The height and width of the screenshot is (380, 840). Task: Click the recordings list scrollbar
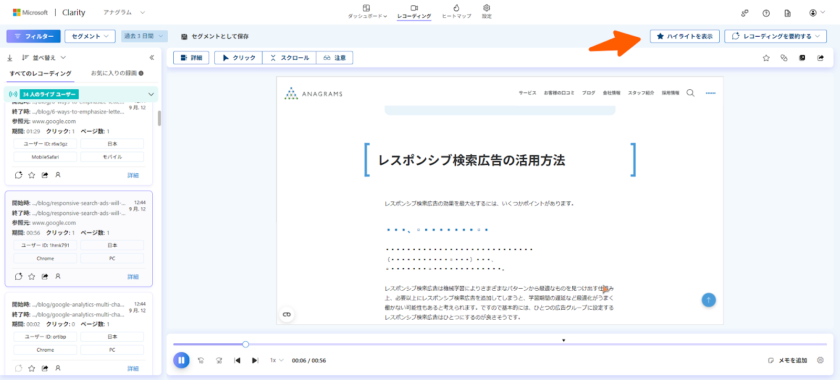[x=159, y=118]
